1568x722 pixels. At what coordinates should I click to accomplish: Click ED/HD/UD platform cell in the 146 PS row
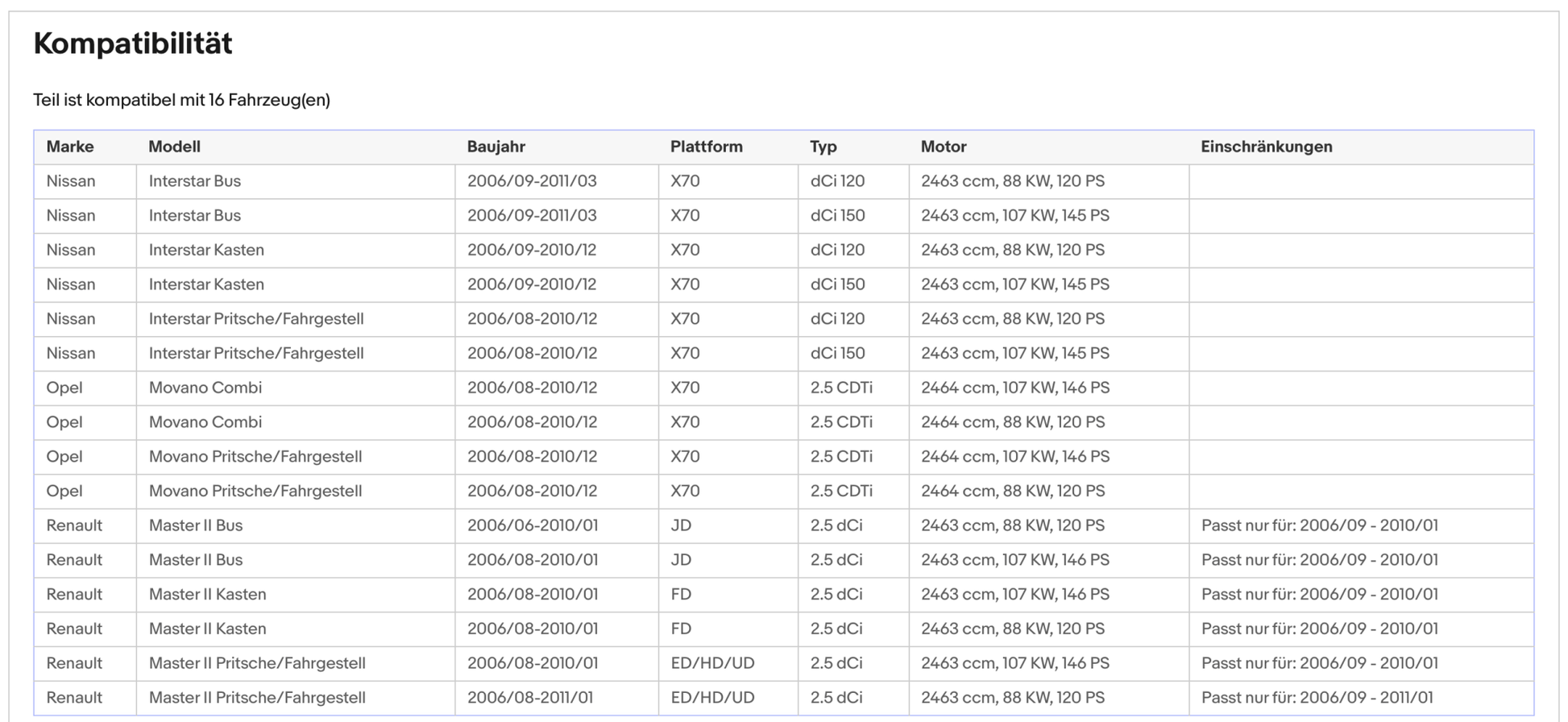coord(712,663)
